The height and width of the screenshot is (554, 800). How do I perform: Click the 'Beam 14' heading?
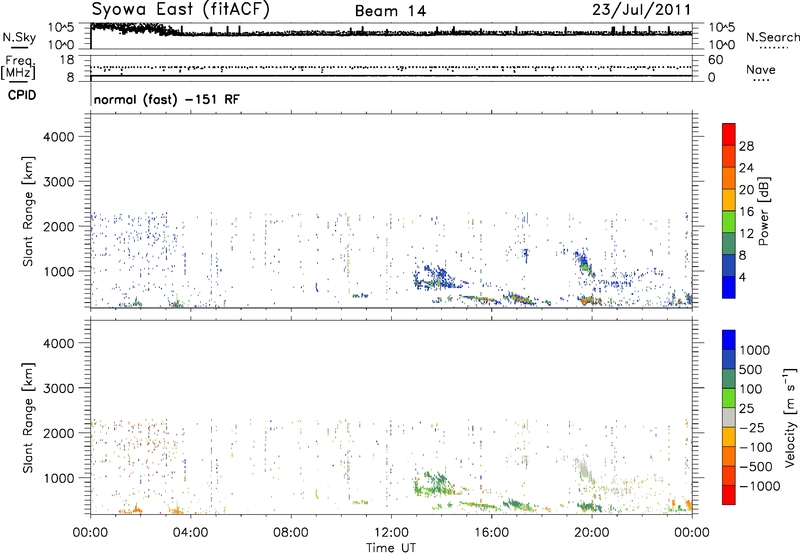390,11
